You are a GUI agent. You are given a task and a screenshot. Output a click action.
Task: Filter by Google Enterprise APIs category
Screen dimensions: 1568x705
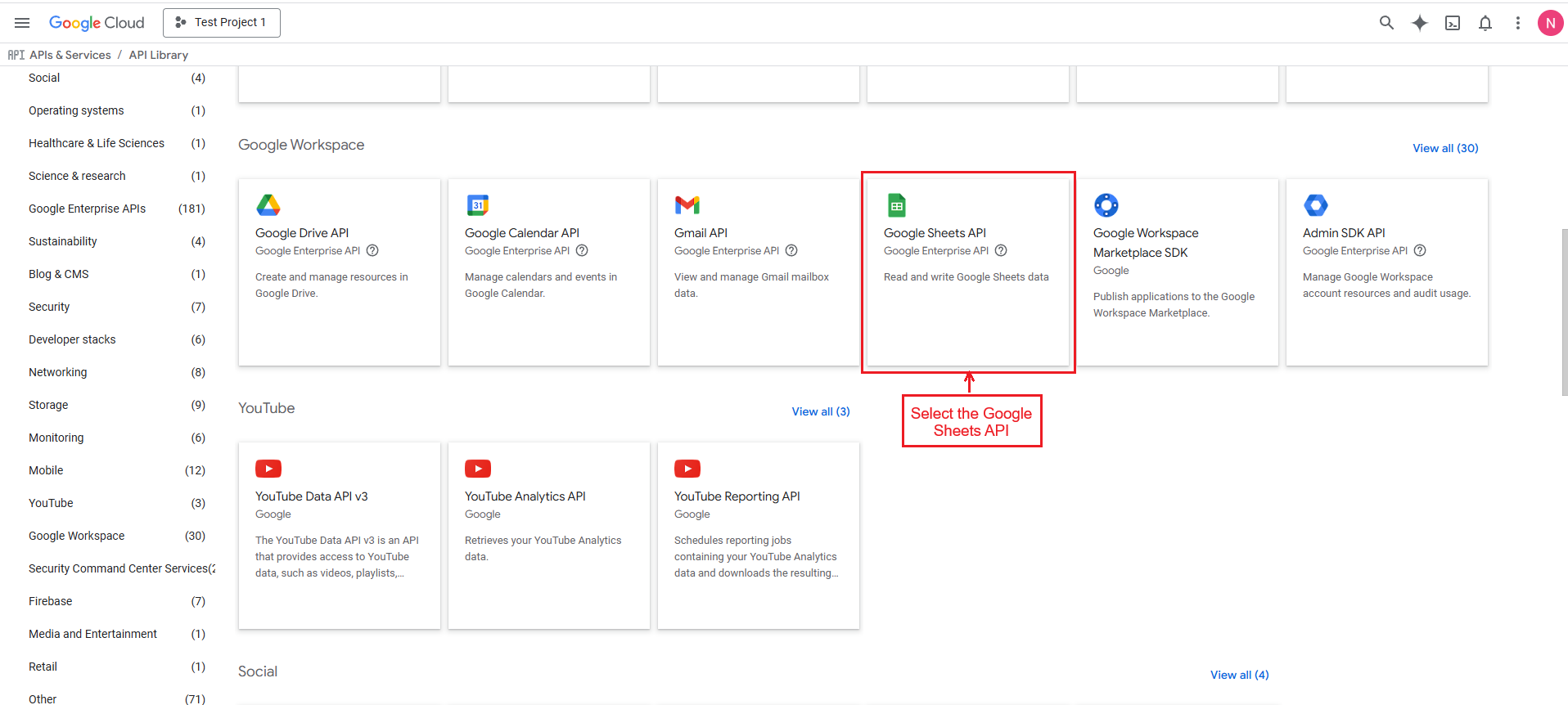87,209
